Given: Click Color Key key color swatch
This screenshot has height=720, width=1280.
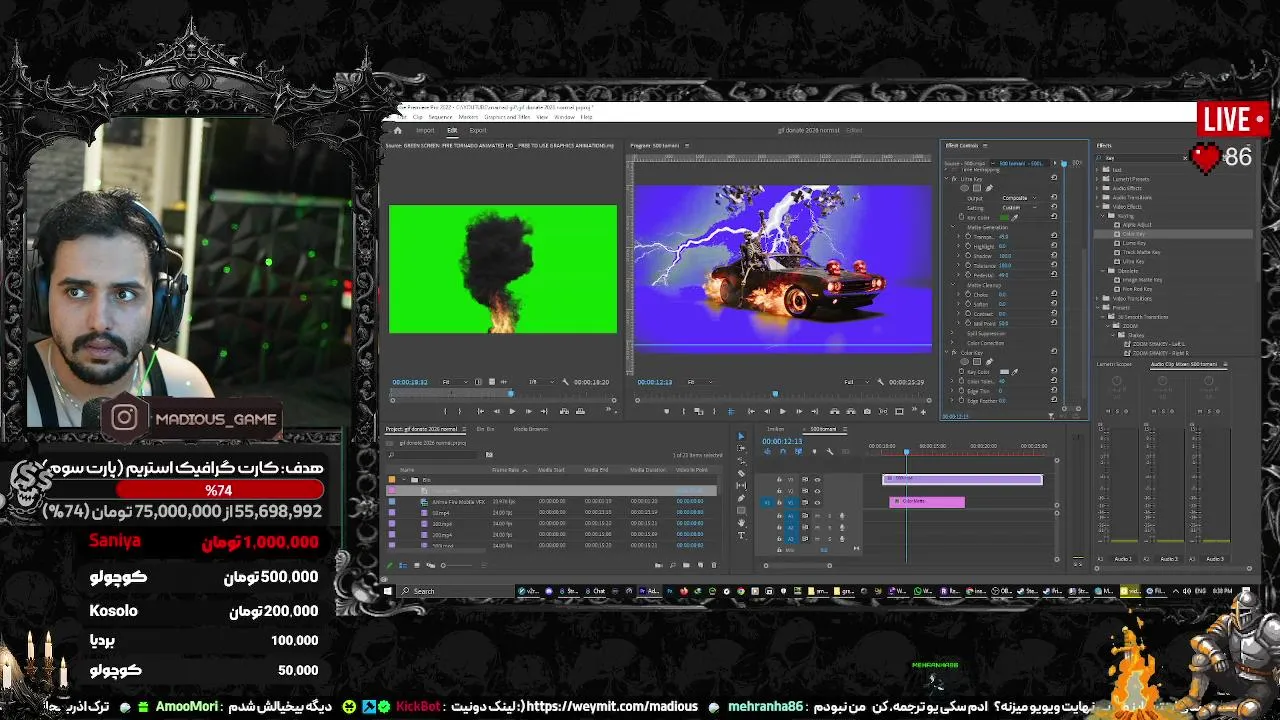Looking at the screenshot, I should [x=1006, y=372].
